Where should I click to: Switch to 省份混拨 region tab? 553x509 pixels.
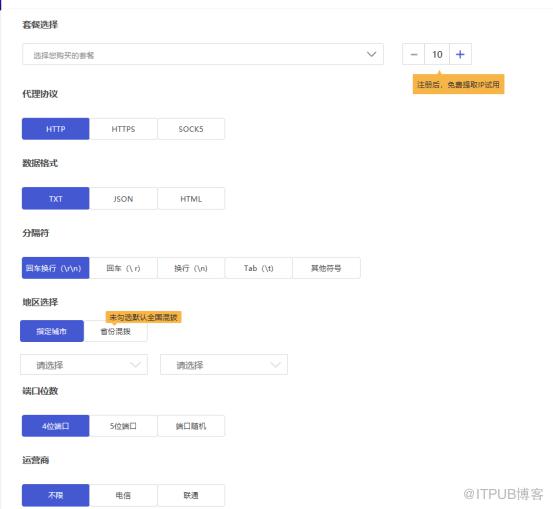click(116, 331)
